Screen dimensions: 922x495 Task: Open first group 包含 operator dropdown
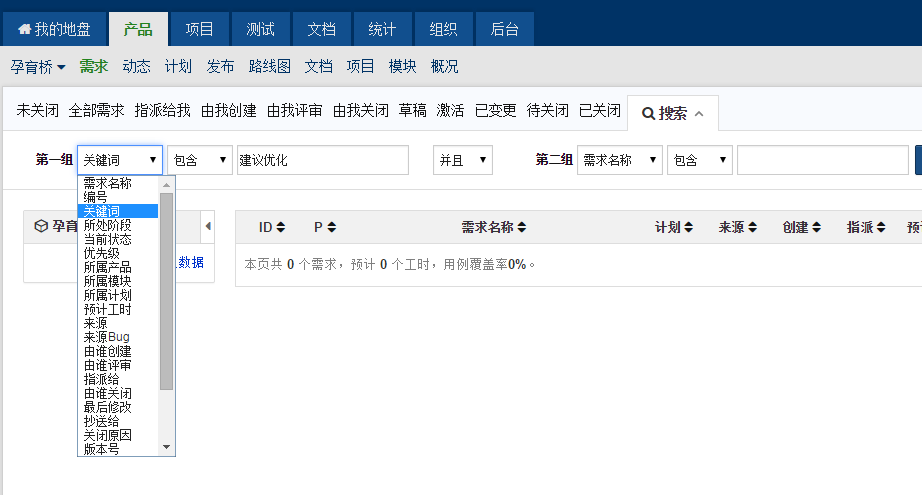[x=200, y=160]
